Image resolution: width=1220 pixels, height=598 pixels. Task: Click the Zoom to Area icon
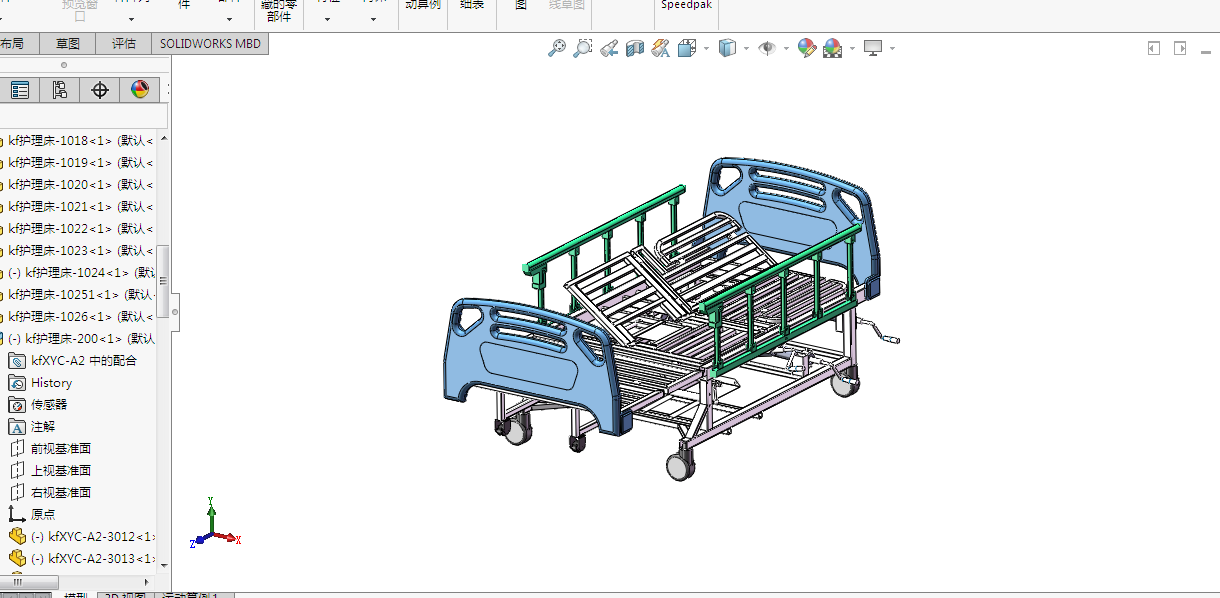point(583,47)
